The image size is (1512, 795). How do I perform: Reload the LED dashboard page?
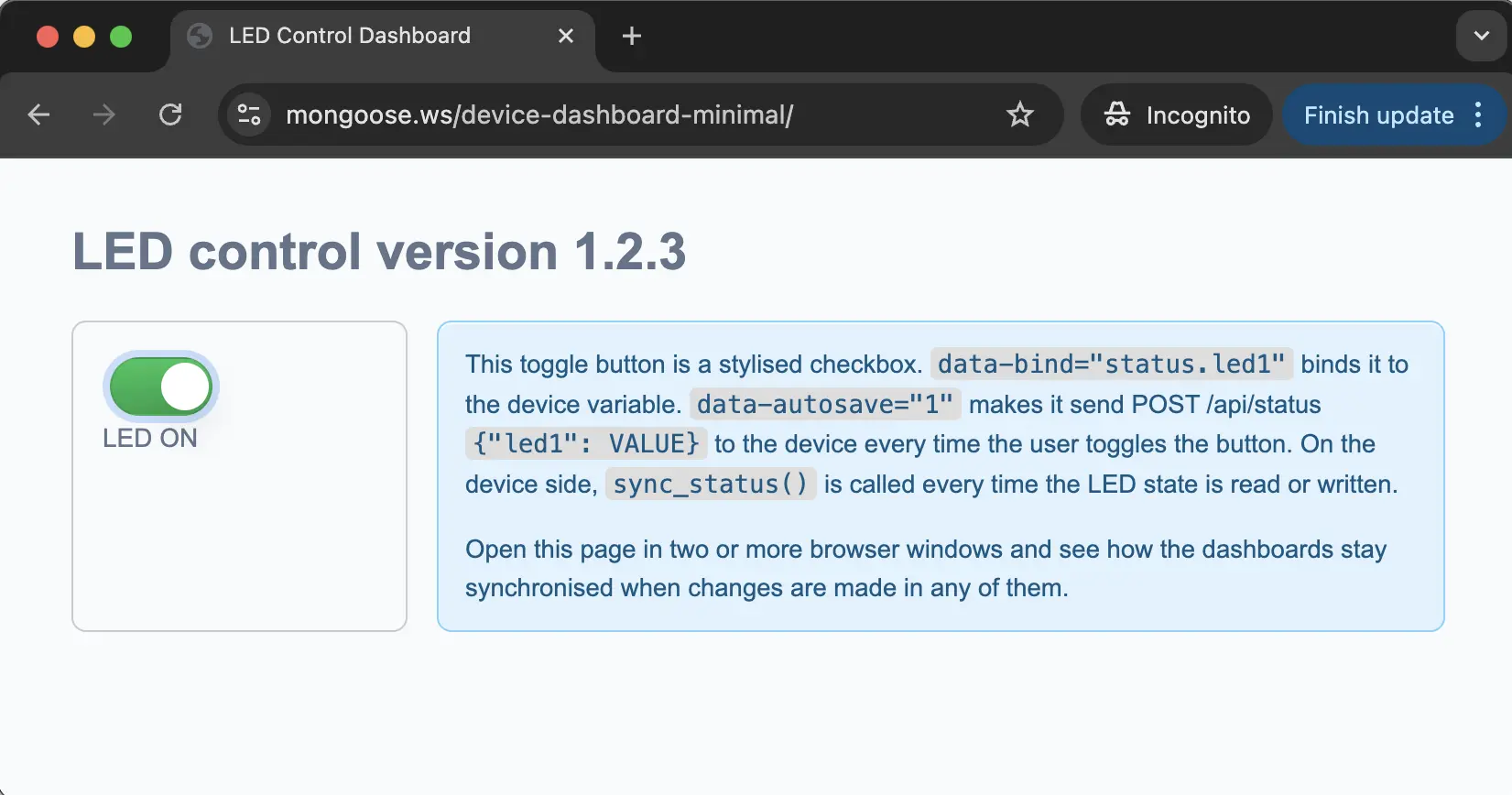[x=170, y=114]
